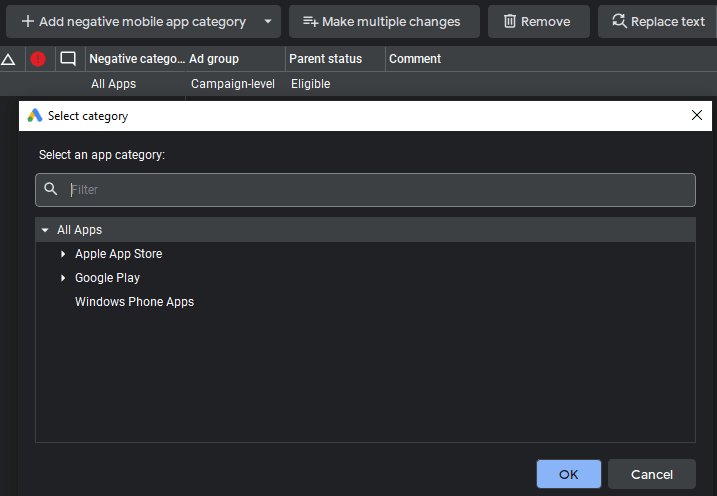Click the Cancel button
Screen dimensions: 717x496
(x=652, y=474)
